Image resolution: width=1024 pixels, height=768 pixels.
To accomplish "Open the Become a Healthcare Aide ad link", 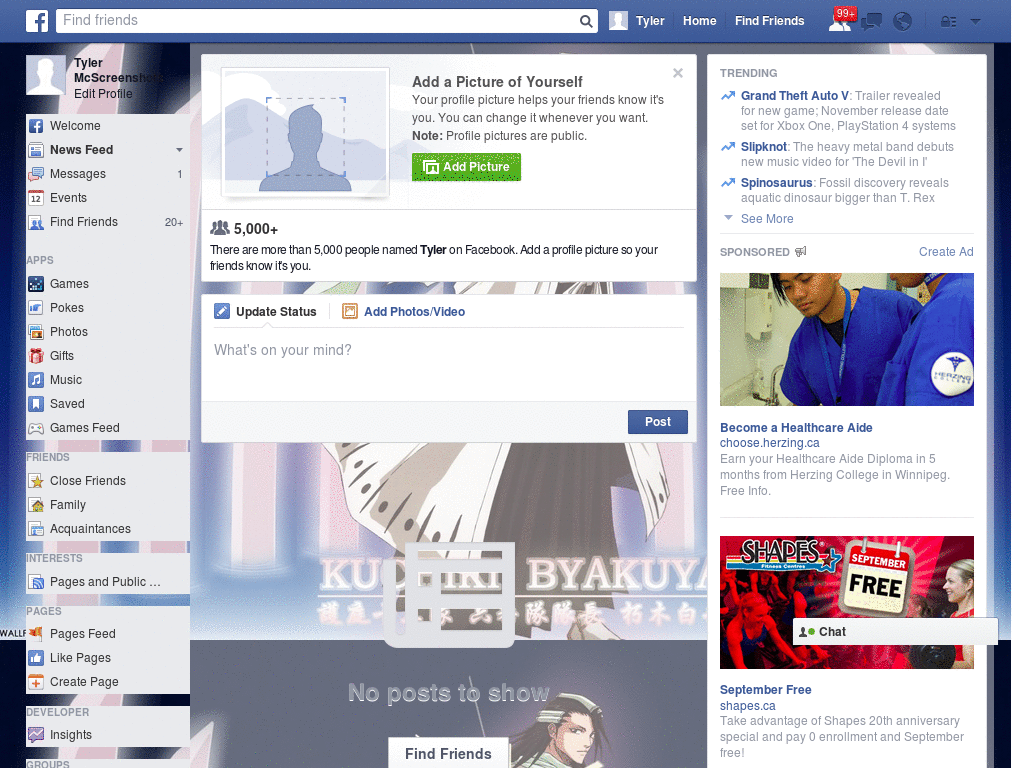I will coord(796,428).
